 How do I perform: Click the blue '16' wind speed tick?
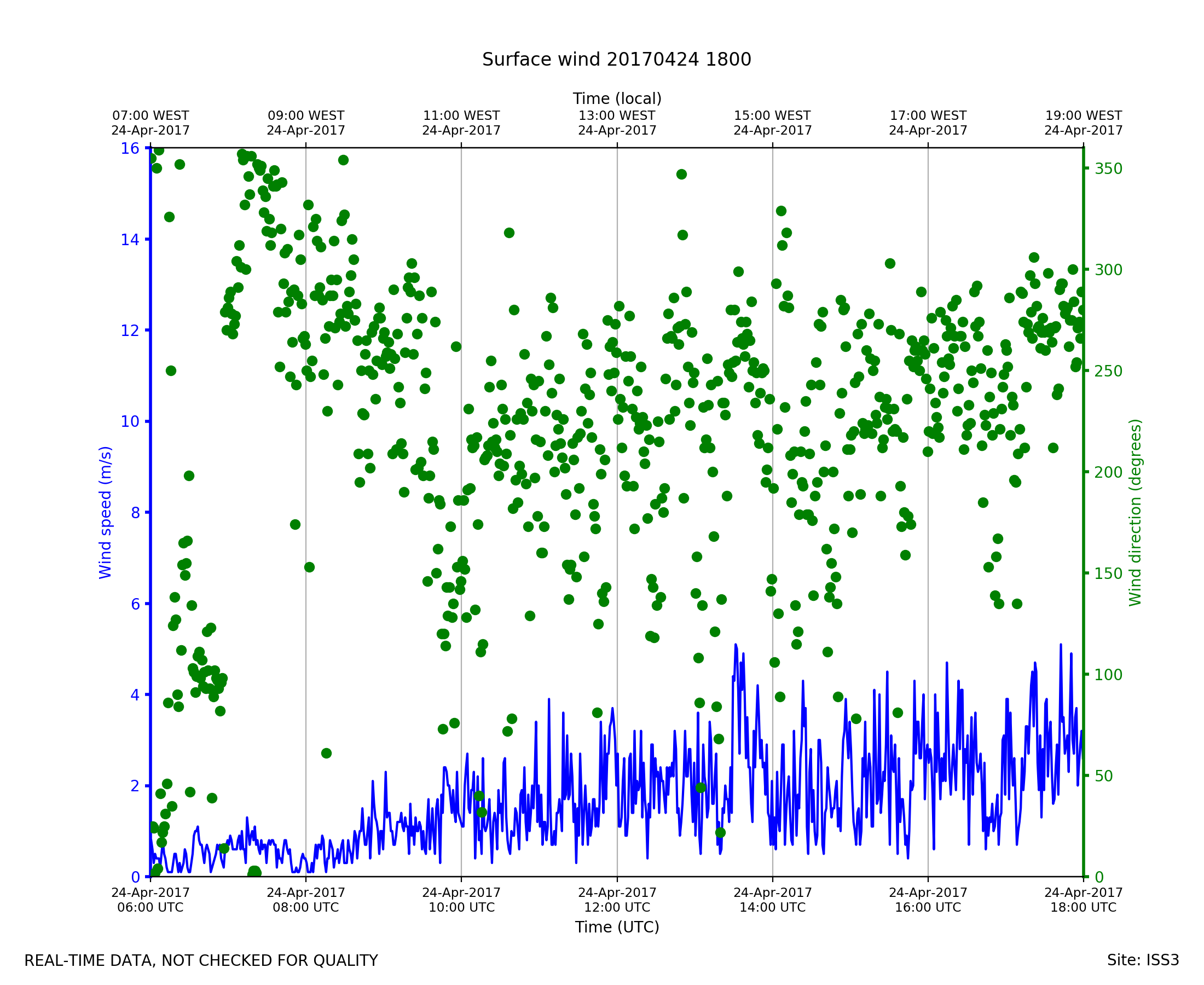tap(129, 149)
